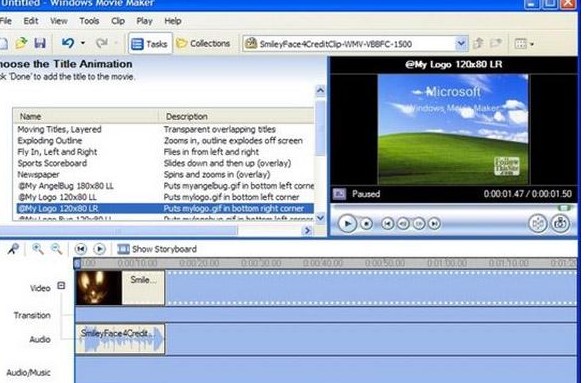586x383 pixels.
Task: Open the View menu
Action: [59, 21]
